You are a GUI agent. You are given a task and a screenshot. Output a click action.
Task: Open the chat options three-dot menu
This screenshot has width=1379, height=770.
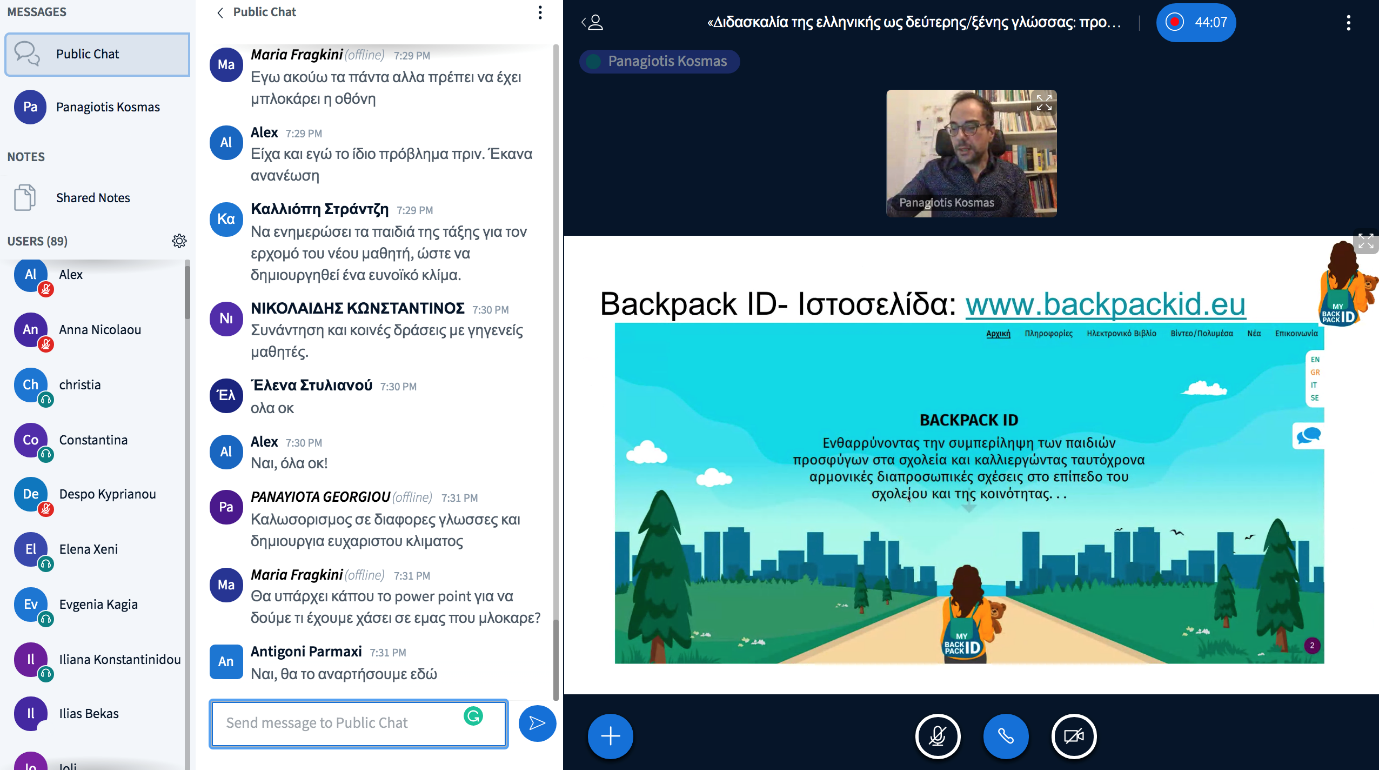[540, 13]
